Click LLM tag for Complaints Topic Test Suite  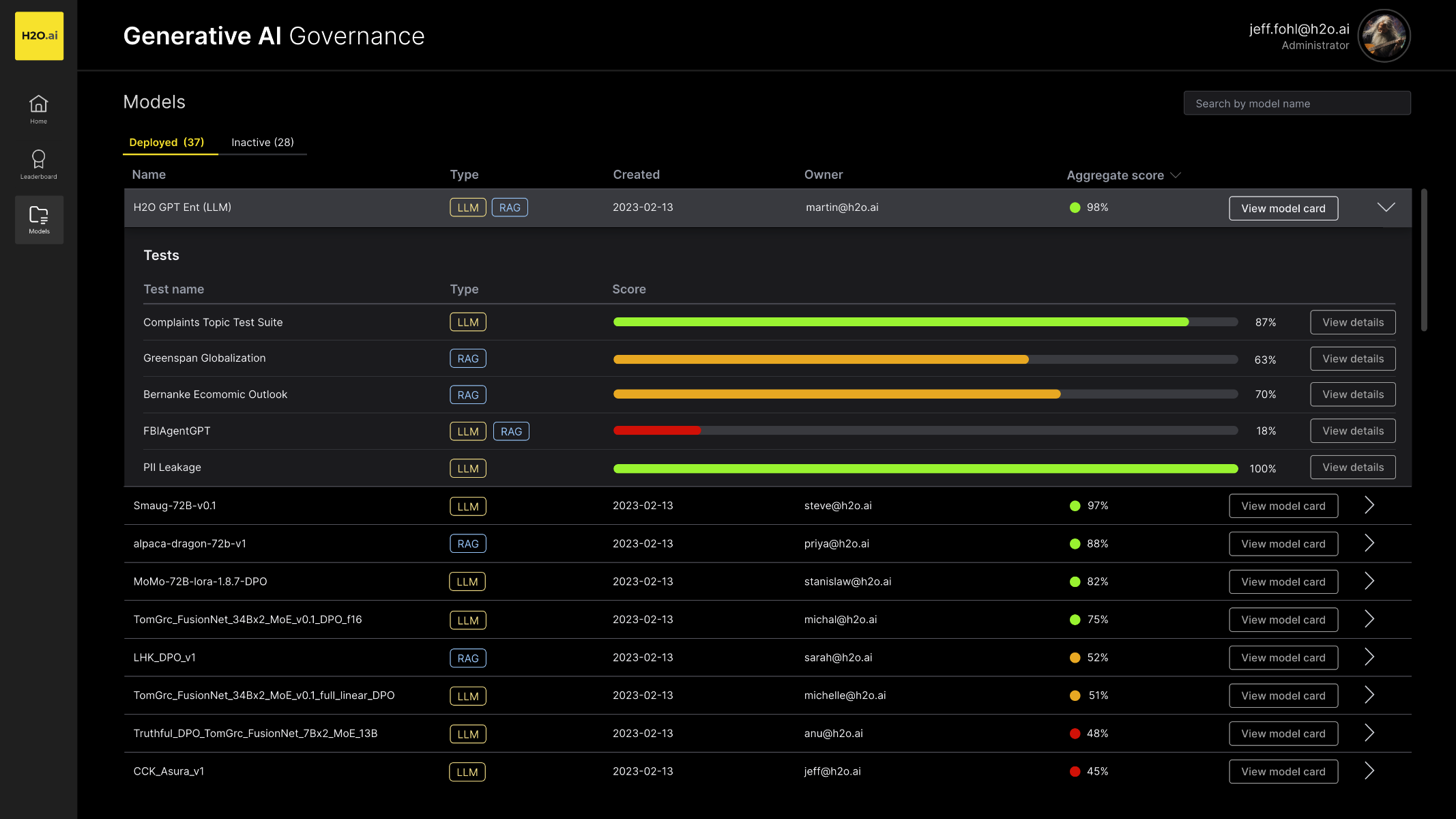pyautogui.click(x=468, y=322)
